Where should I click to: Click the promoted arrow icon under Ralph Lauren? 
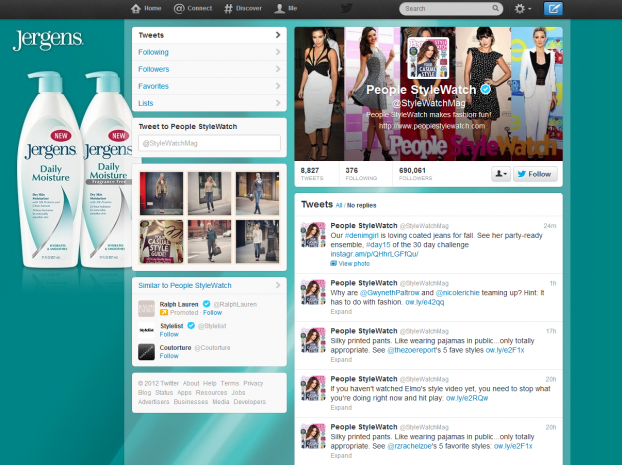pos(163,313)
